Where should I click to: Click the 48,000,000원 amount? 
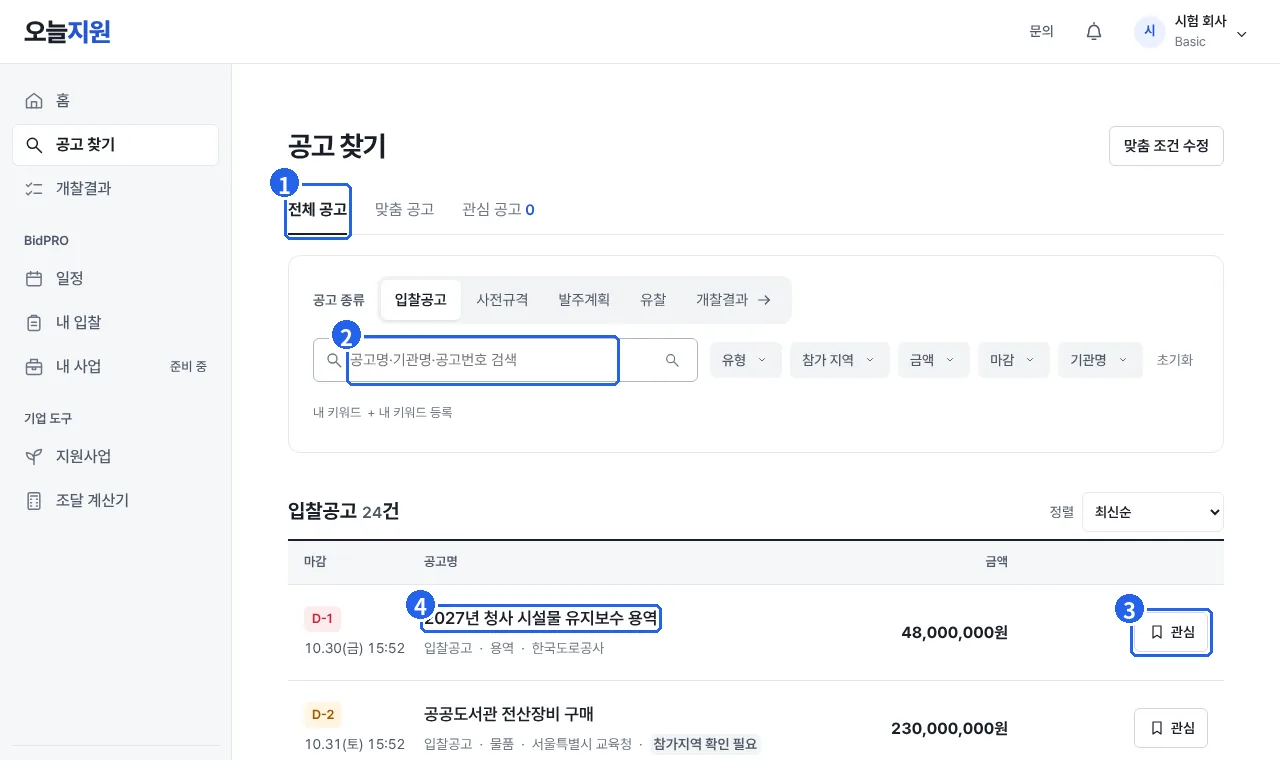coord(954,632)
